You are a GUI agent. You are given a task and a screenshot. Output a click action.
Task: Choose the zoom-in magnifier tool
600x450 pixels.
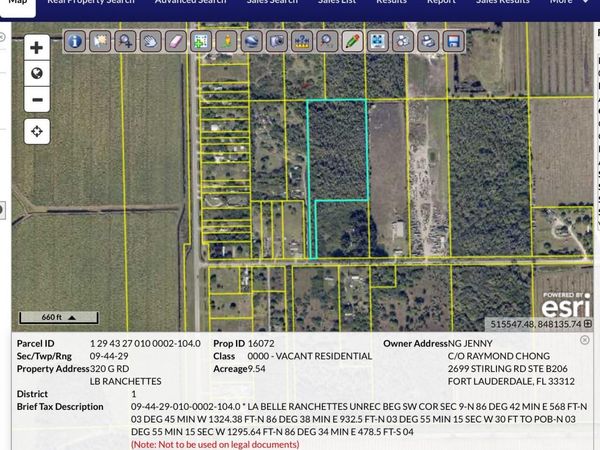125,41
